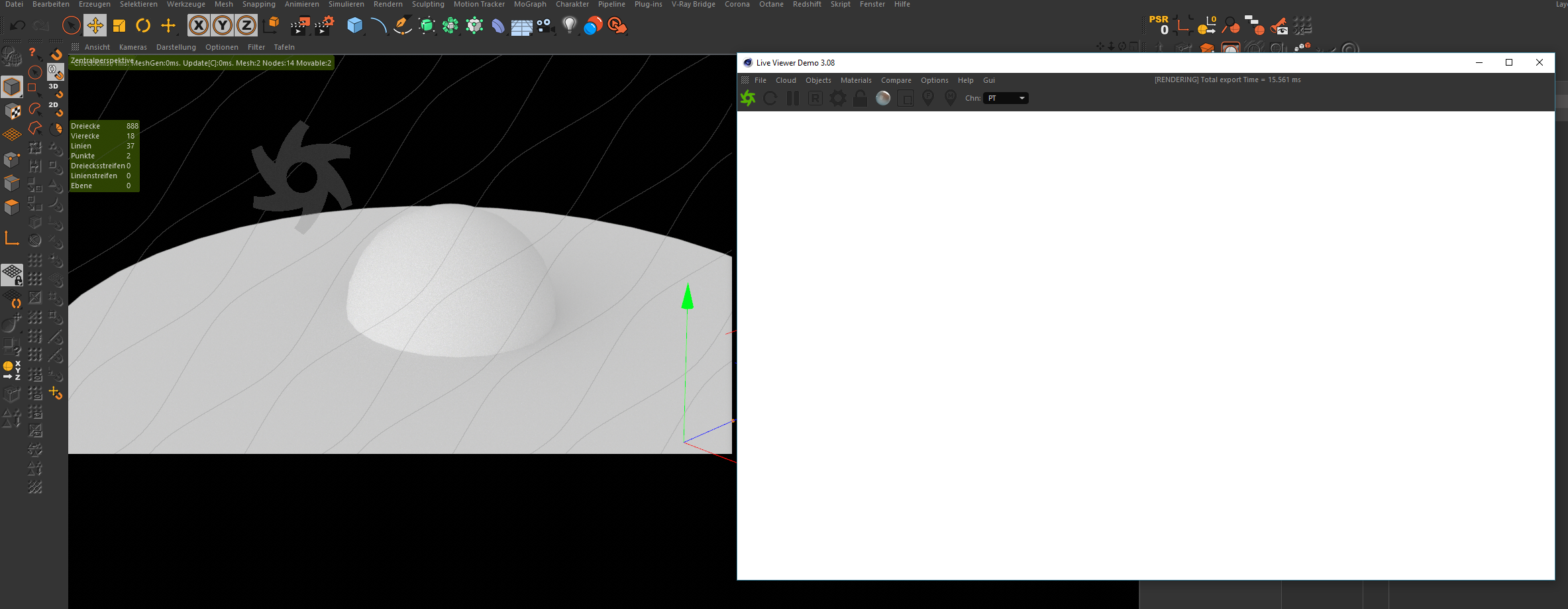
Task: Open the Bend deformer icon
Action: [x=498, y=26]
